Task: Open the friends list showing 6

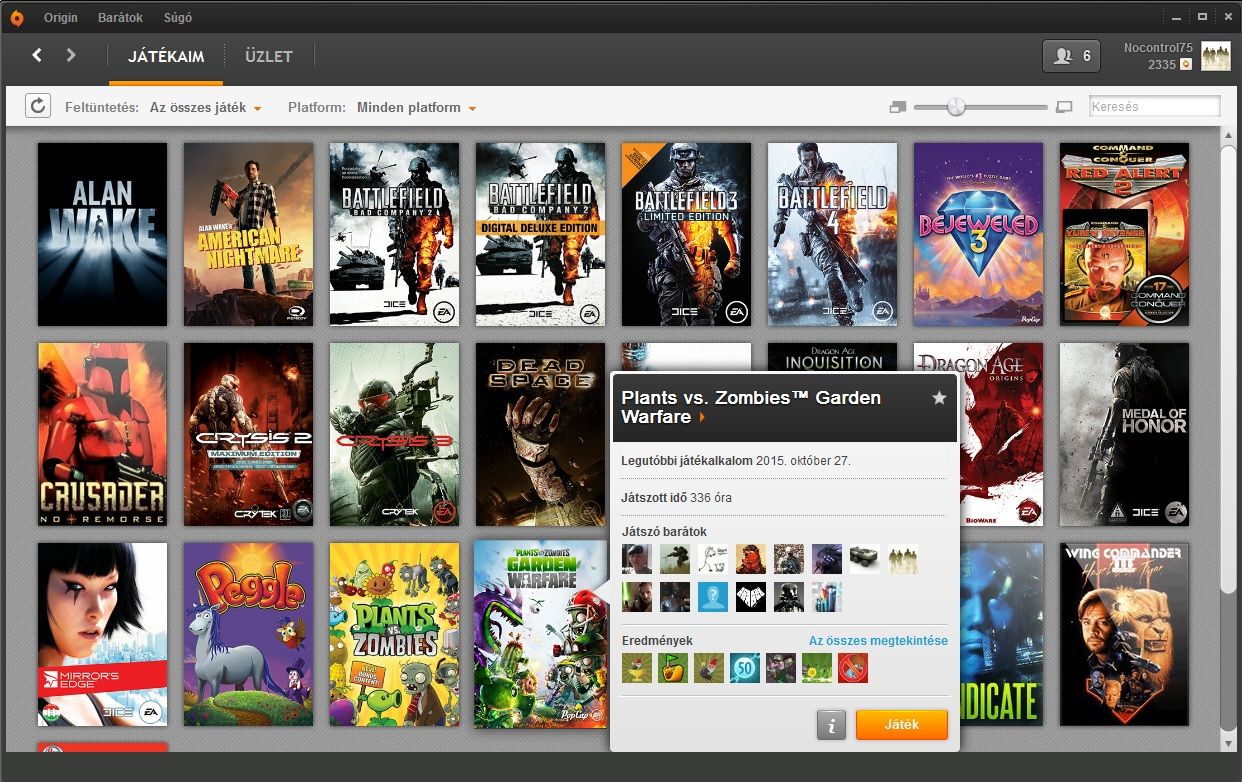Action: [x=1071, y=56]
